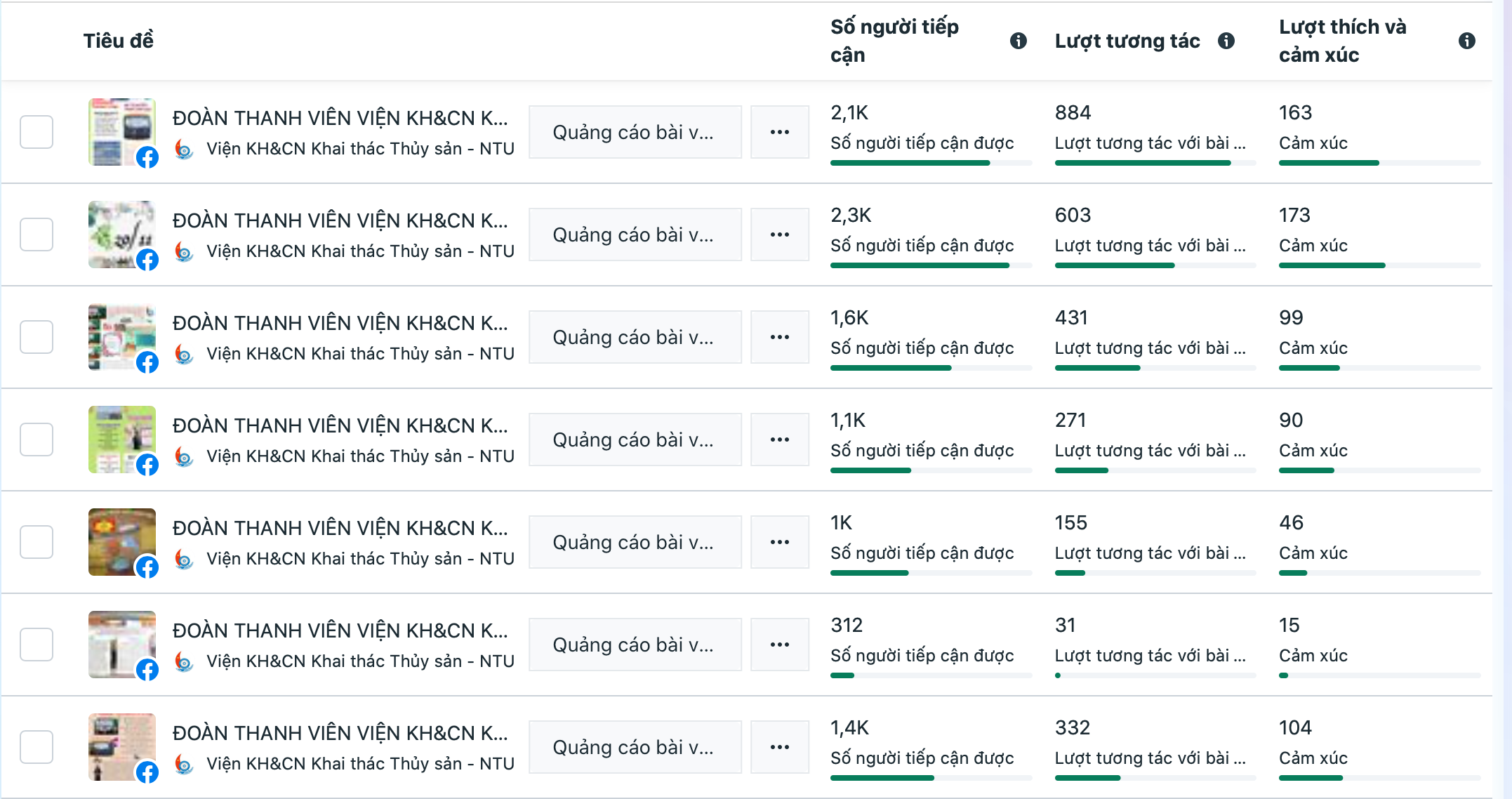This screenshot has width=1512, height=799.
Task: Check the box for post with 312 reach
Action: 37,645
